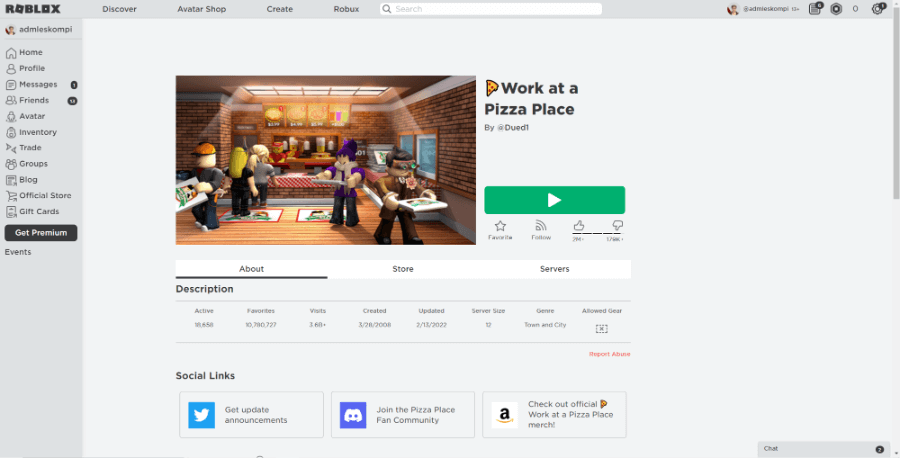Screen dimensions: 900x458
Task: Open Avatar in the sidebar
Action: coord(25,116)
